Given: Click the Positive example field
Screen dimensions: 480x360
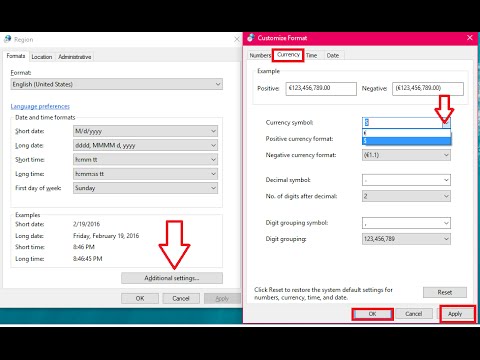Looking at the screenshot, I should pos(321,89).
